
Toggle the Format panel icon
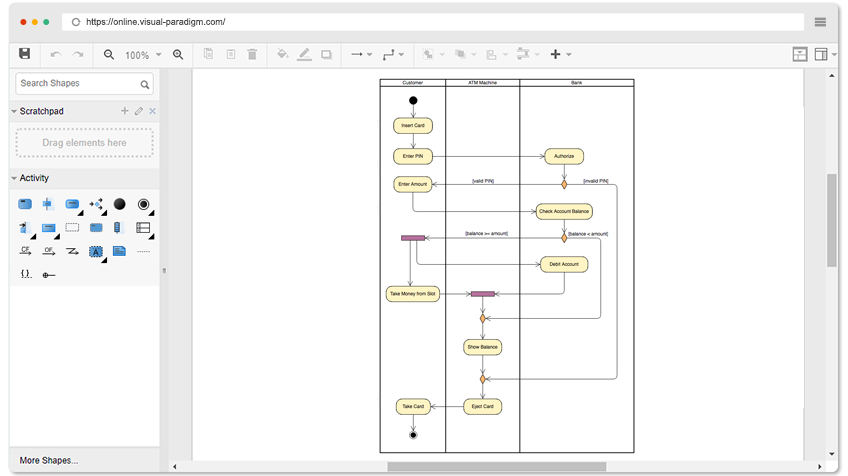[821, 54]
